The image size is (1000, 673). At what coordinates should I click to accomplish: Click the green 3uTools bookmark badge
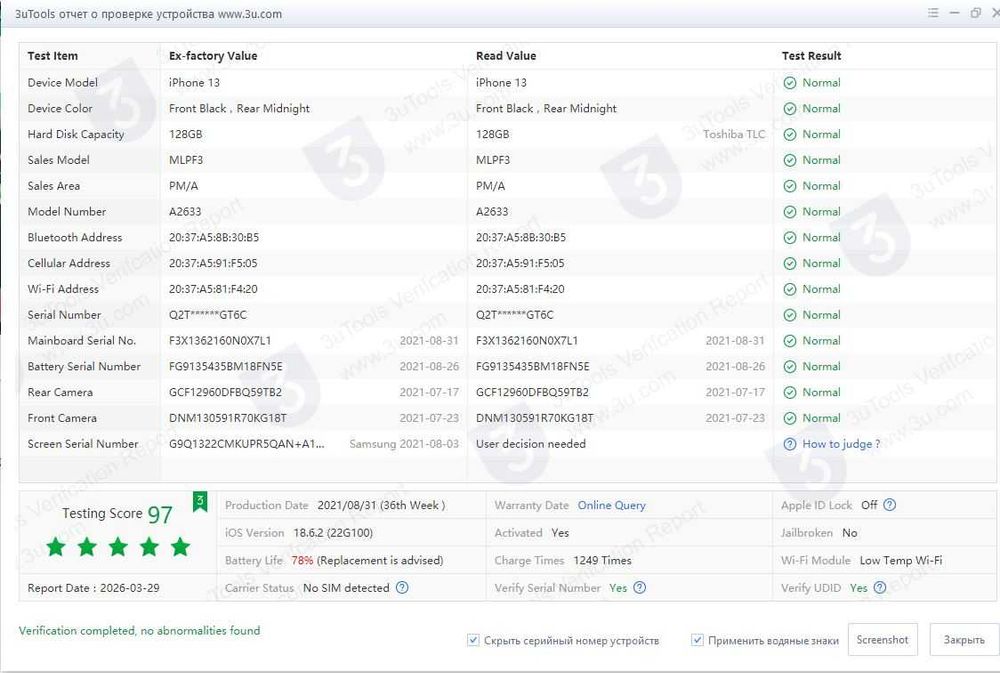(200, 501)
